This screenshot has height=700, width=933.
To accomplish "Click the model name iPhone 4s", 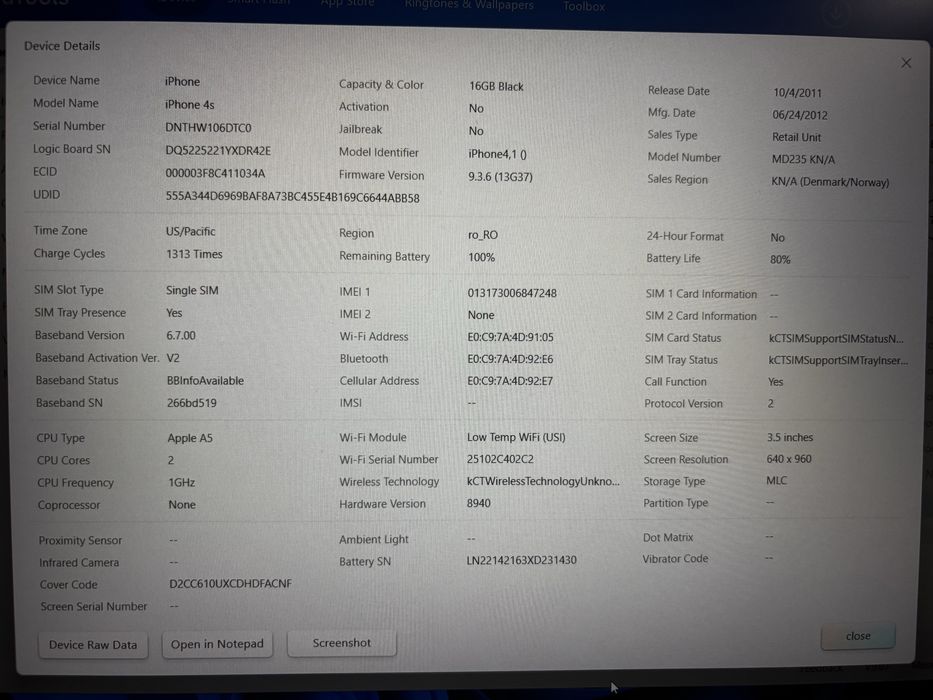I will click(189, 105).
